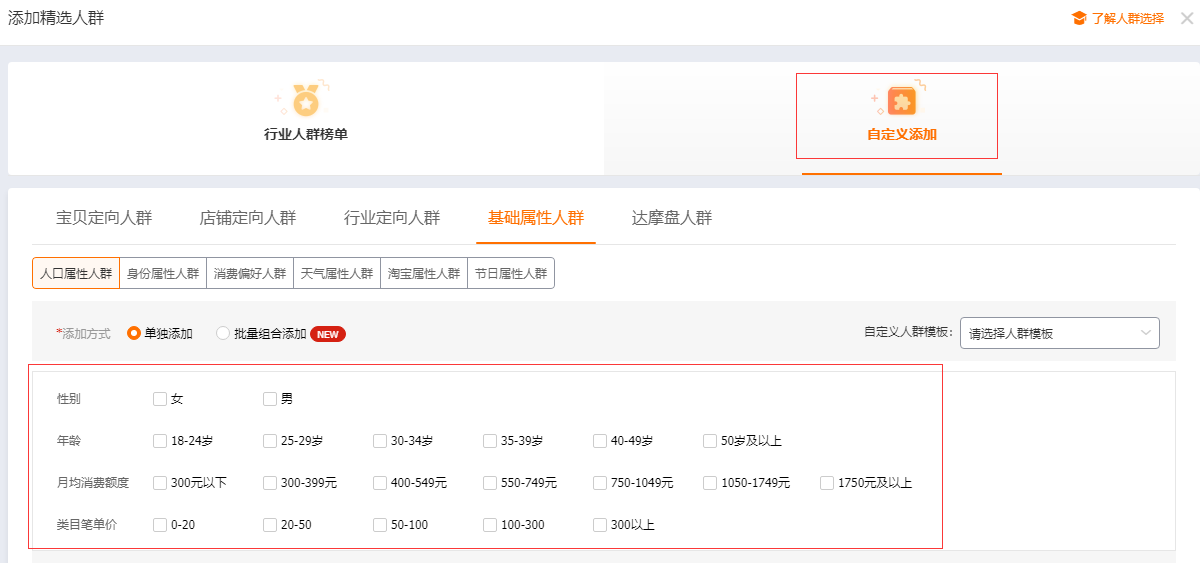The height and width of the screenshot is (563, 1200).
Task: Choose the 批量组合添加 radio option
Action: [x=223, y=334]
